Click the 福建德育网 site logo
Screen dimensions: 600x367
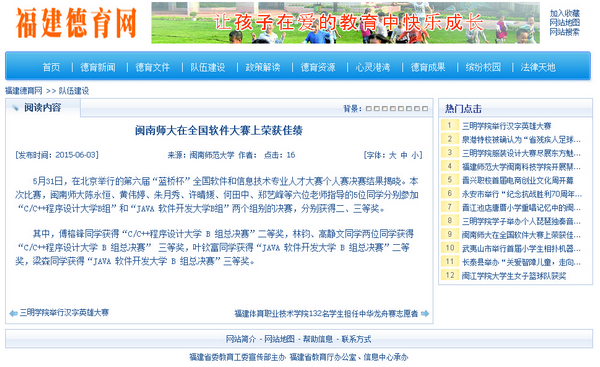click(76, 23)
